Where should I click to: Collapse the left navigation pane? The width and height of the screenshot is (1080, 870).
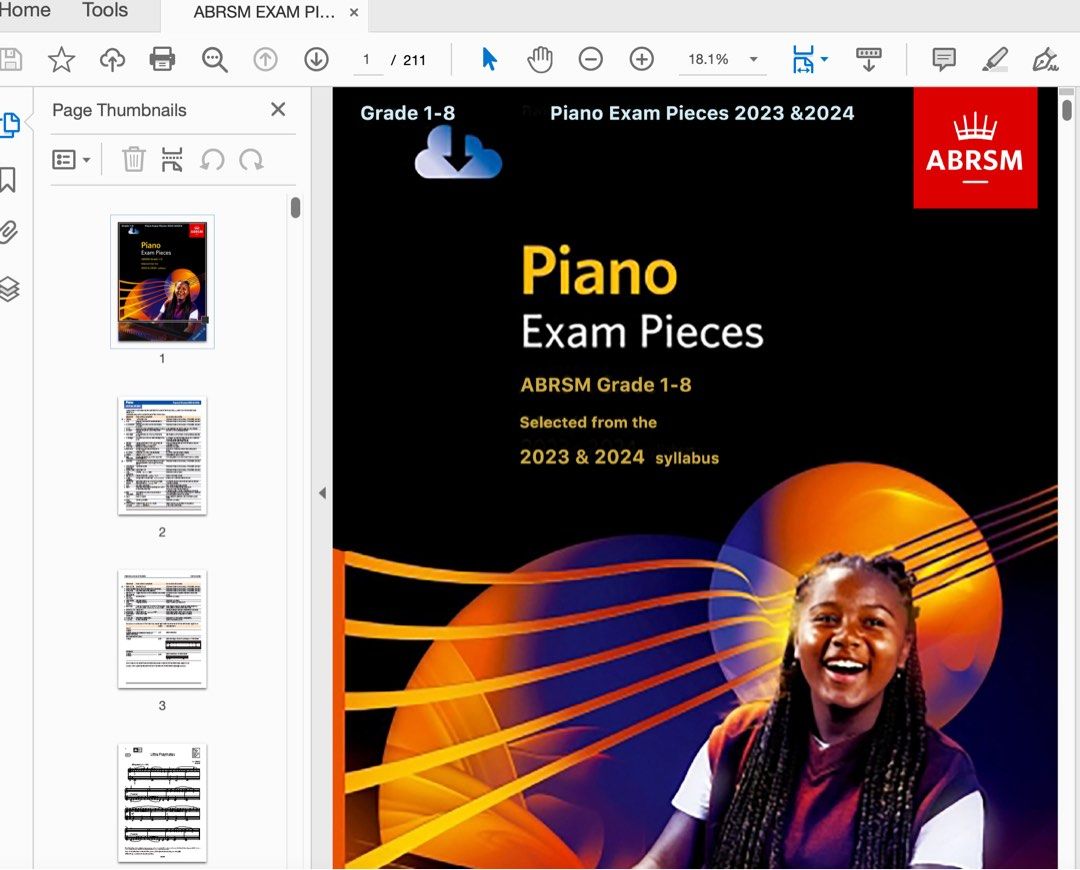(322, 493)
